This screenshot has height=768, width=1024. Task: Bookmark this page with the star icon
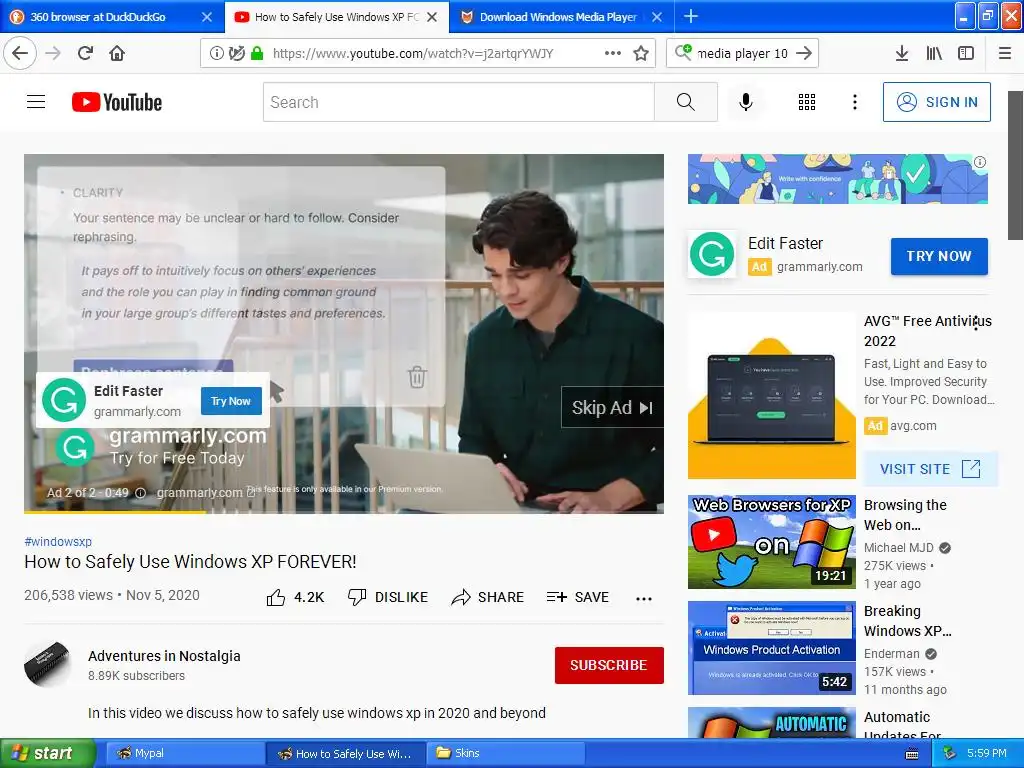coord(641,54)
